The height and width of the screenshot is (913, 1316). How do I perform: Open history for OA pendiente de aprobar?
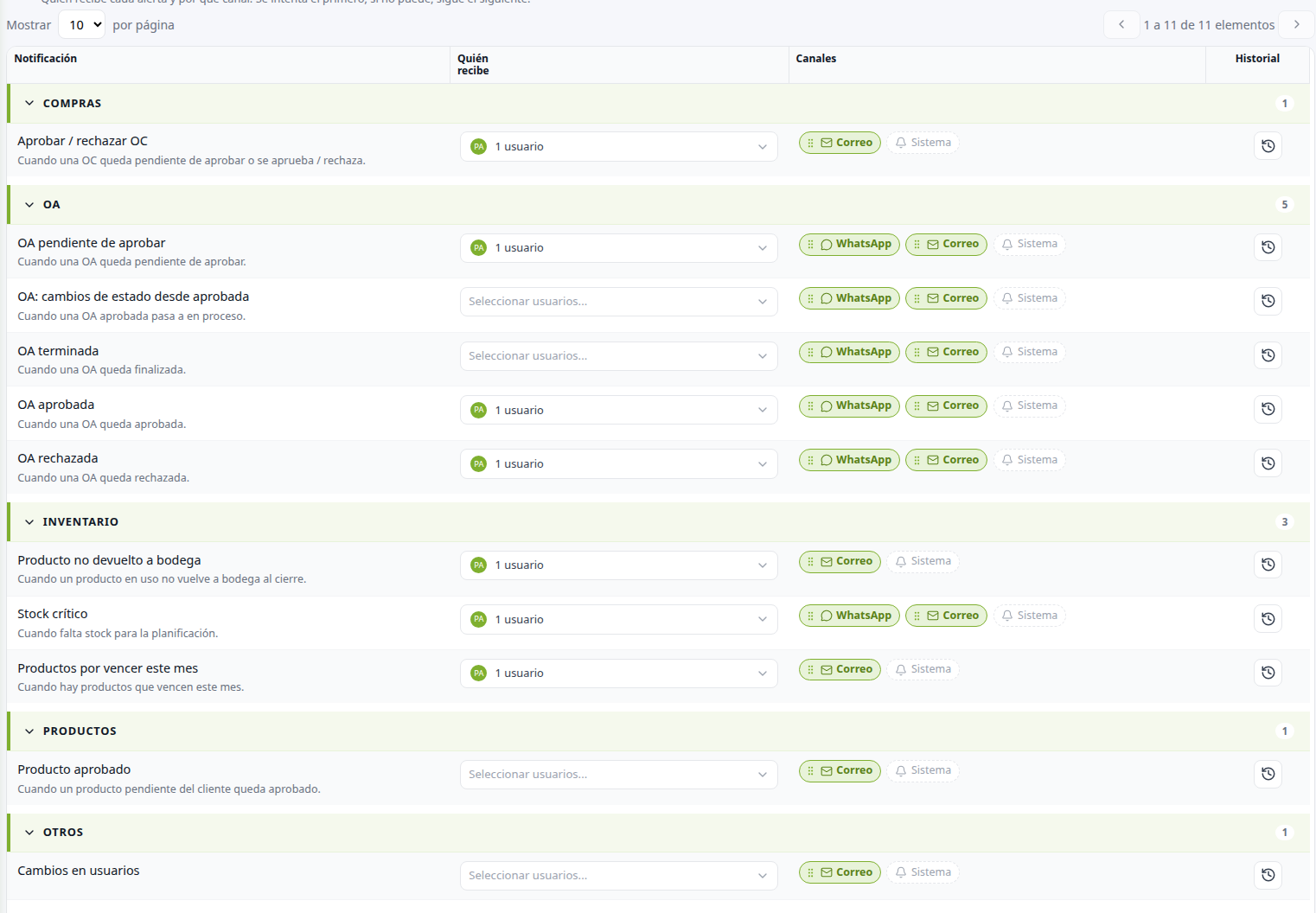[1268, 247]
